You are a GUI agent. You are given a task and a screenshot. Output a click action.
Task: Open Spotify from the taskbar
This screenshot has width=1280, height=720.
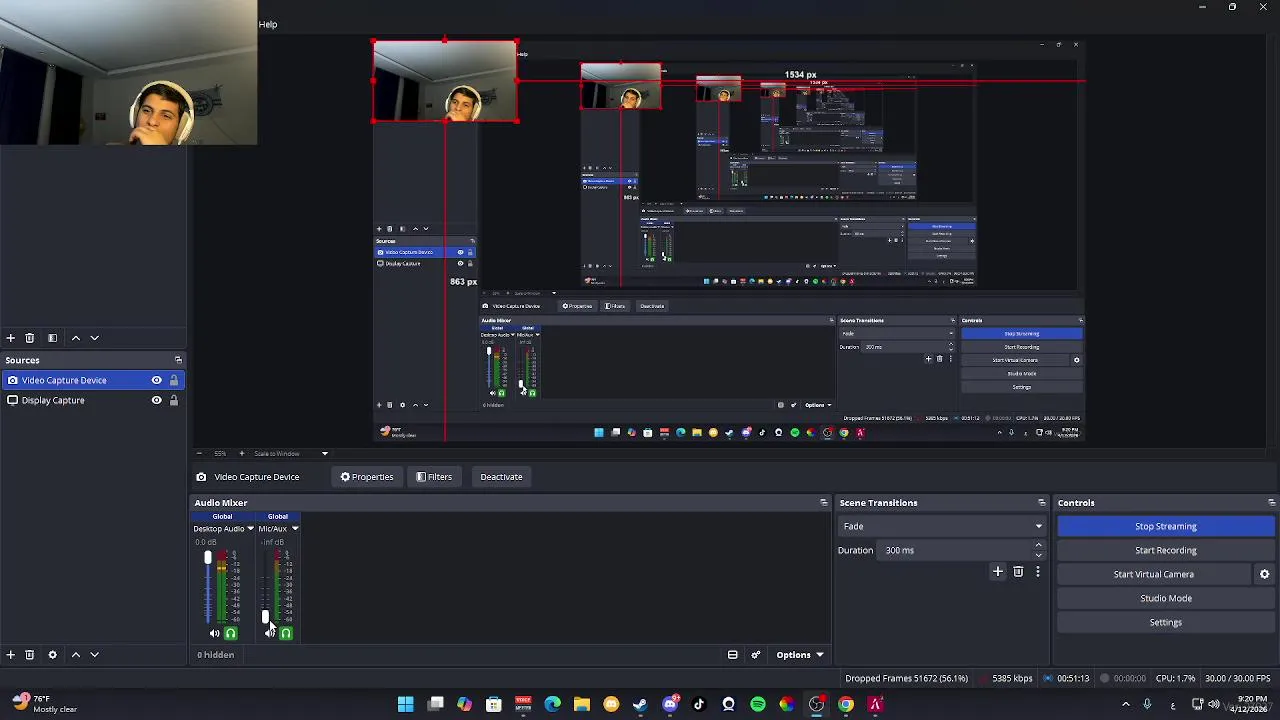click(x=758, y=705)
